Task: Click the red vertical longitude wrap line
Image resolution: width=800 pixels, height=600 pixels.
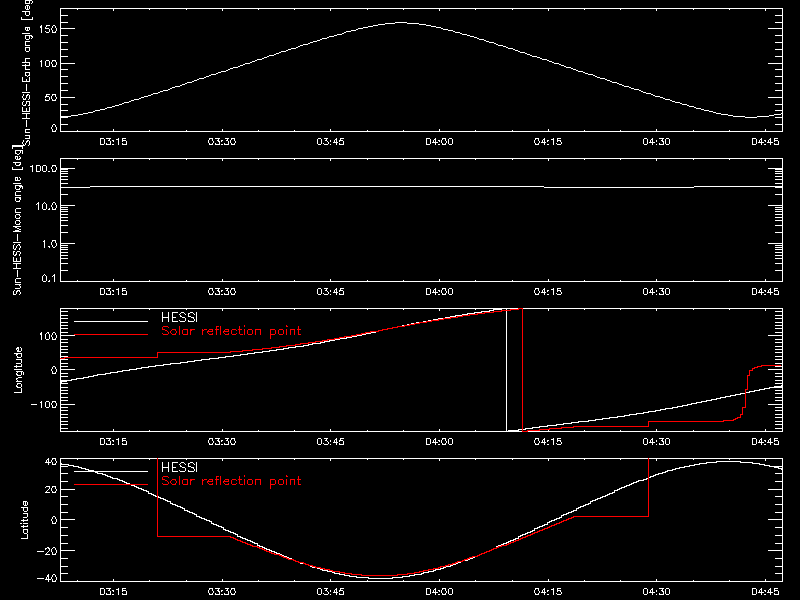Action: coord(522,370)
